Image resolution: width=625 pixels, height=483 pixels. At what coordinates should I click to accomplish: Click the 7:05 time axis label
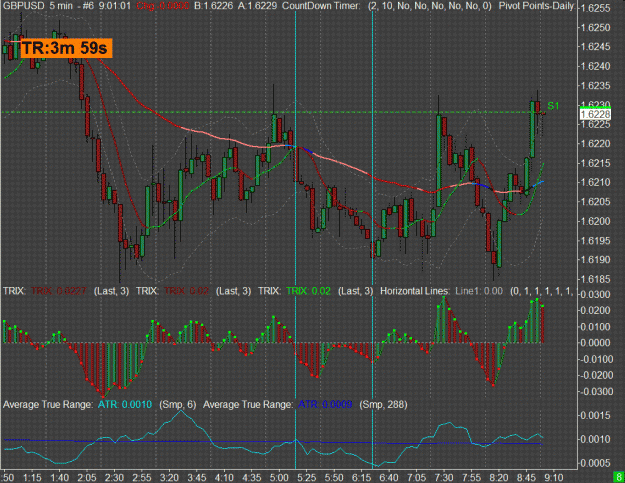tap(416, 477)
